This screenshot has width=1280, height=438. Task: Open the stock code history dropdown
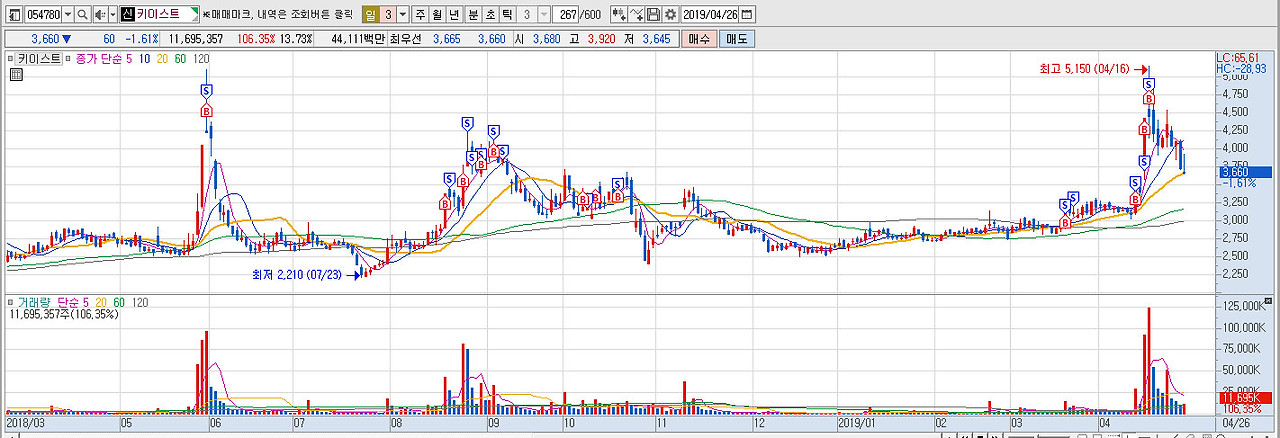(x=68, y=14)
